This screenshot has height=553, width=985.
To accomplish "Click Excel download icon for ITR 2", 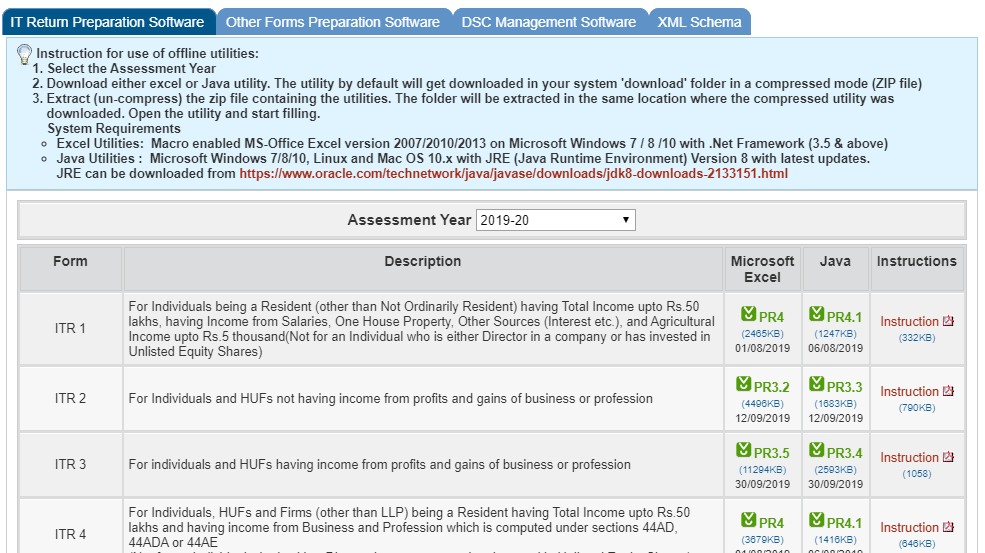I will point(744,384).
